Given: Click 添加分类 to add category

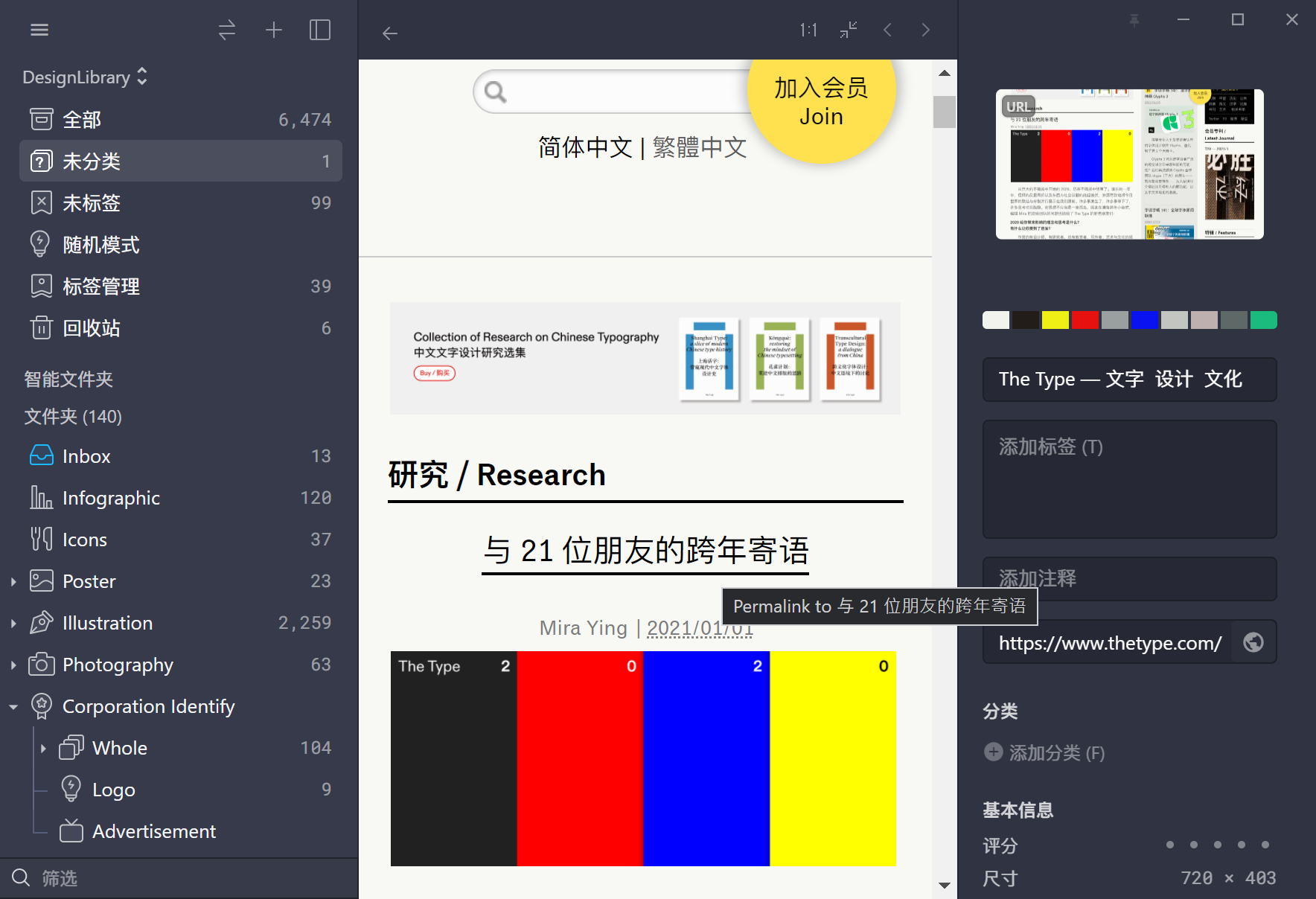Looking at the screenshot, I should pos(1044,752).
